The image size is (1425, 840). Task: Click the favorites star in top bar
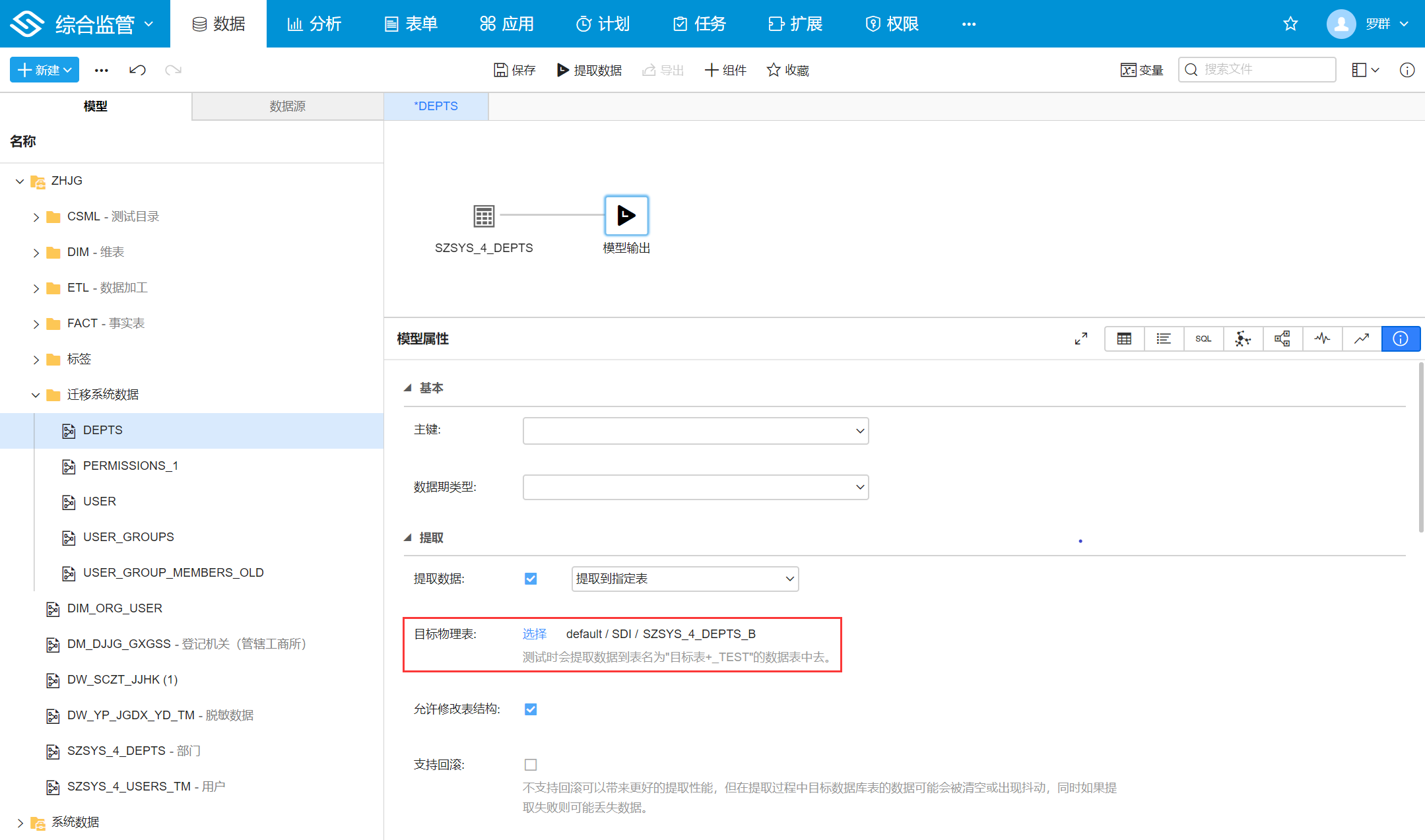tap(1290, 24)
